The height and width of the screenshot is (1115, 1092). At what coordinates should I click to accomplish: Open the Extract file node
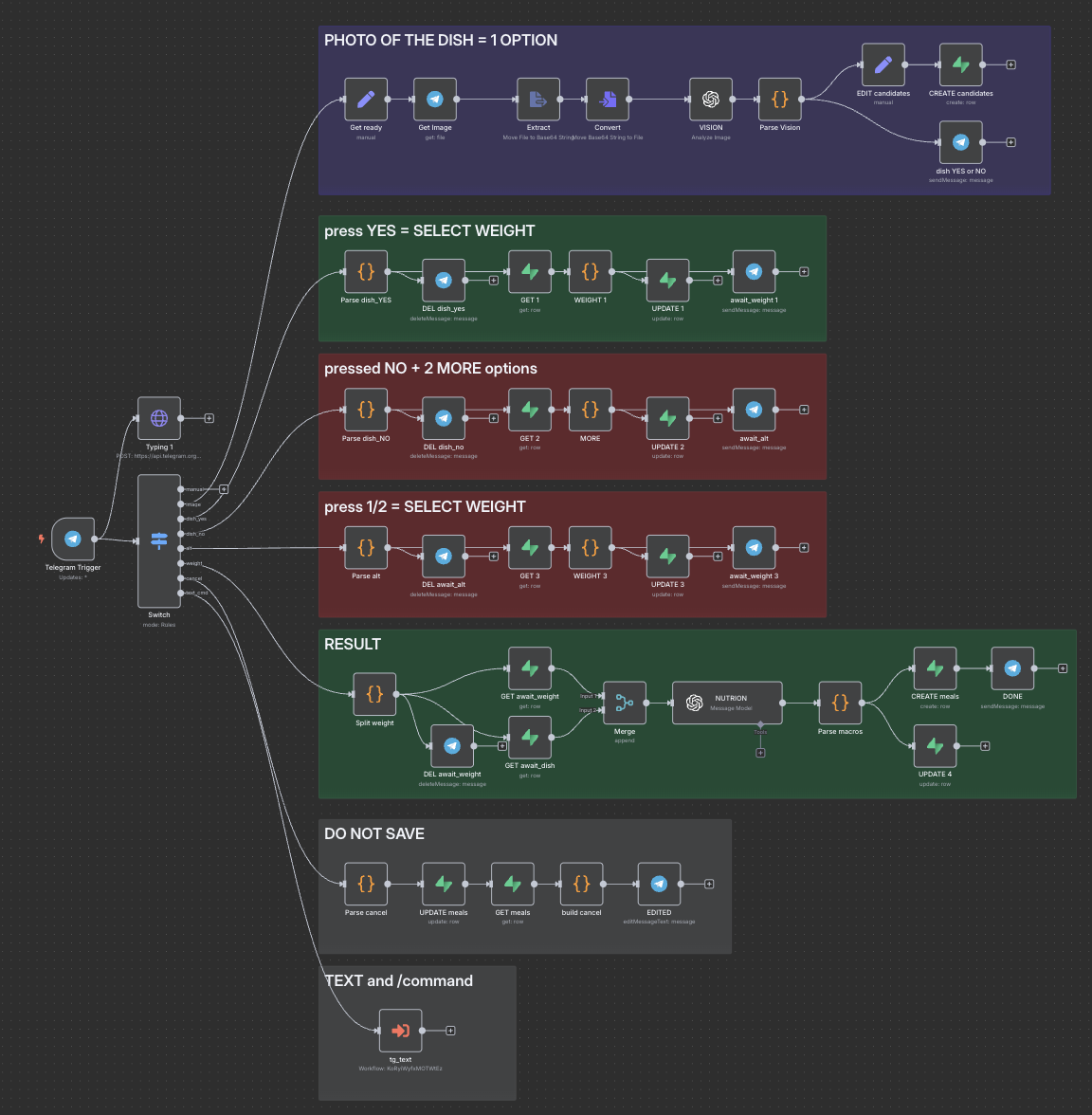[x=538, y=100]
